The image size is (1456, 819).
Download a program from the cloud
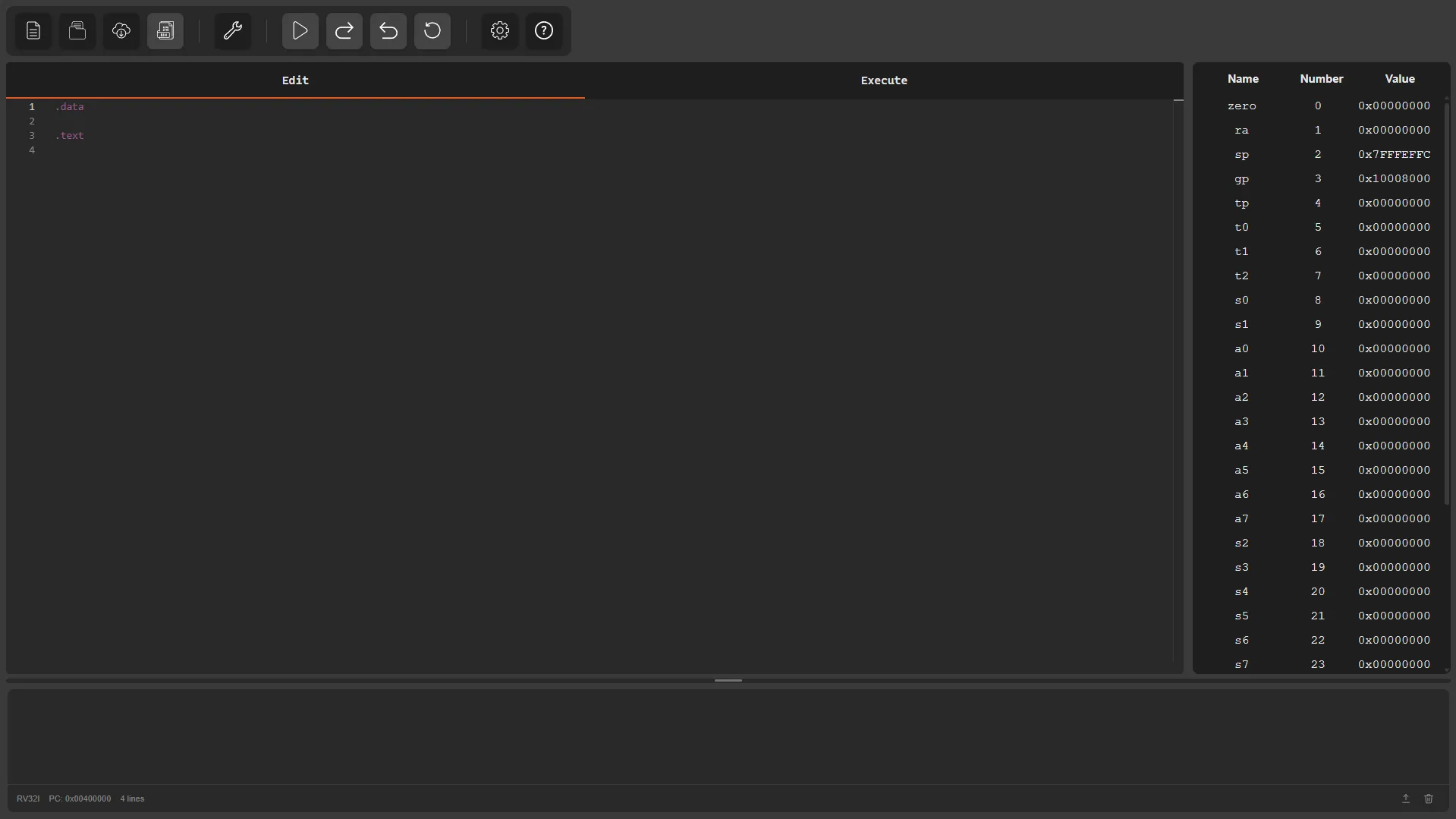121,31
